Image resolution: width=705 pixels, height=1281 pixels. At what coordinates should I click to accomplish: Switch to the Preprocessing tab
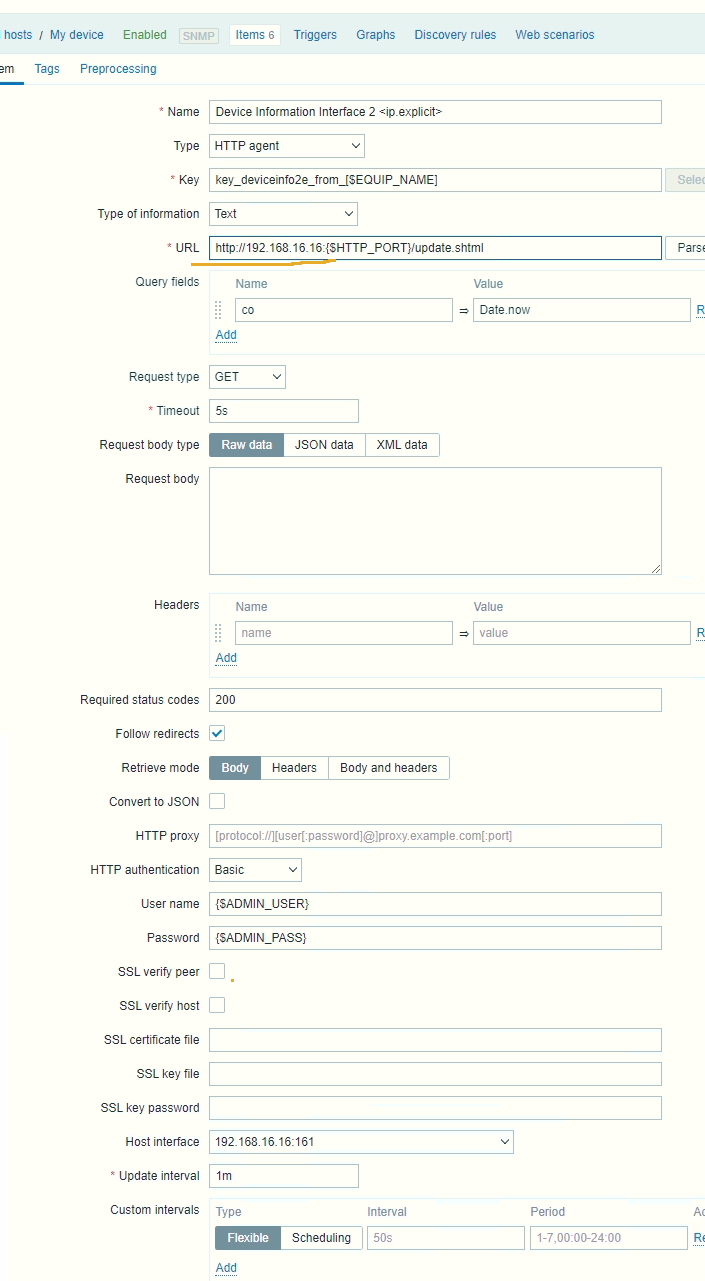(x=118, y=69)
